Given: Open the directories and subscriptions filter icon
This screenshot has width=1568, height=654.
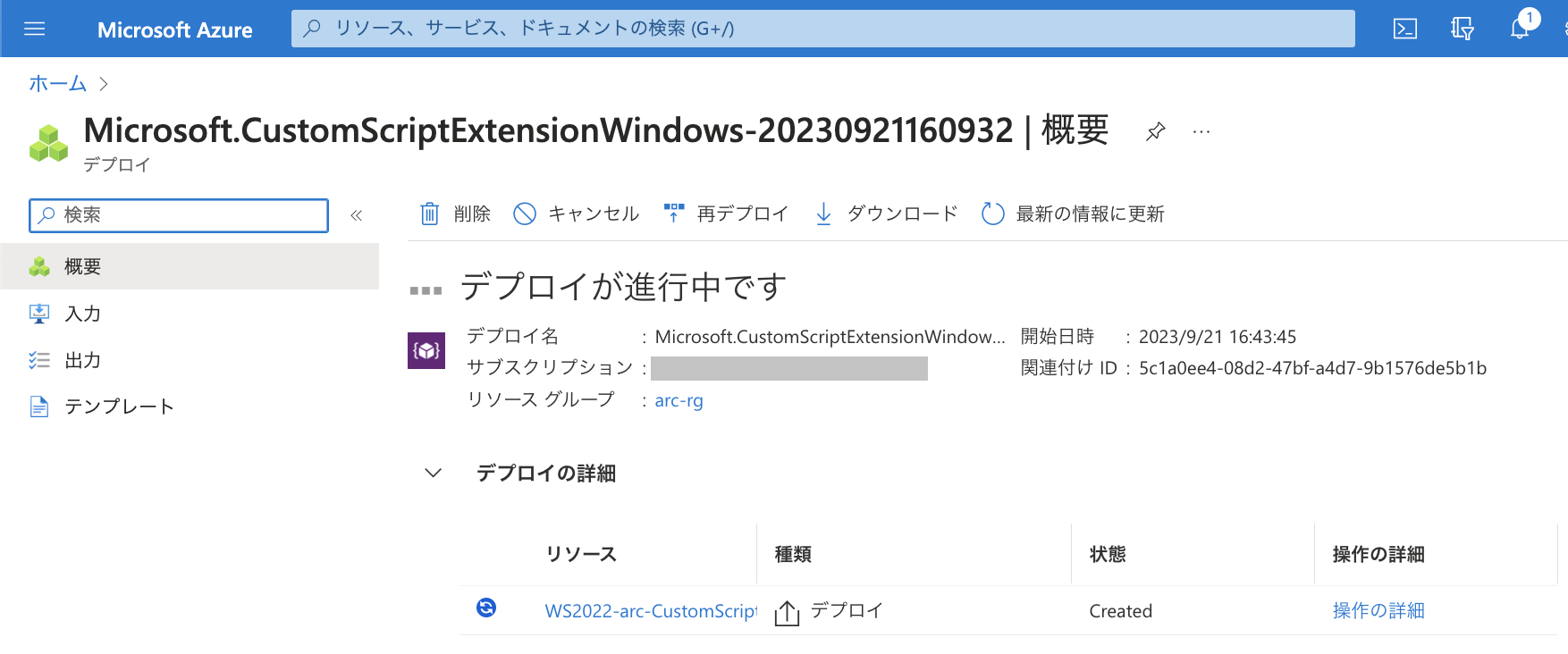Looking at the screenshot, I should [1463, 29].
